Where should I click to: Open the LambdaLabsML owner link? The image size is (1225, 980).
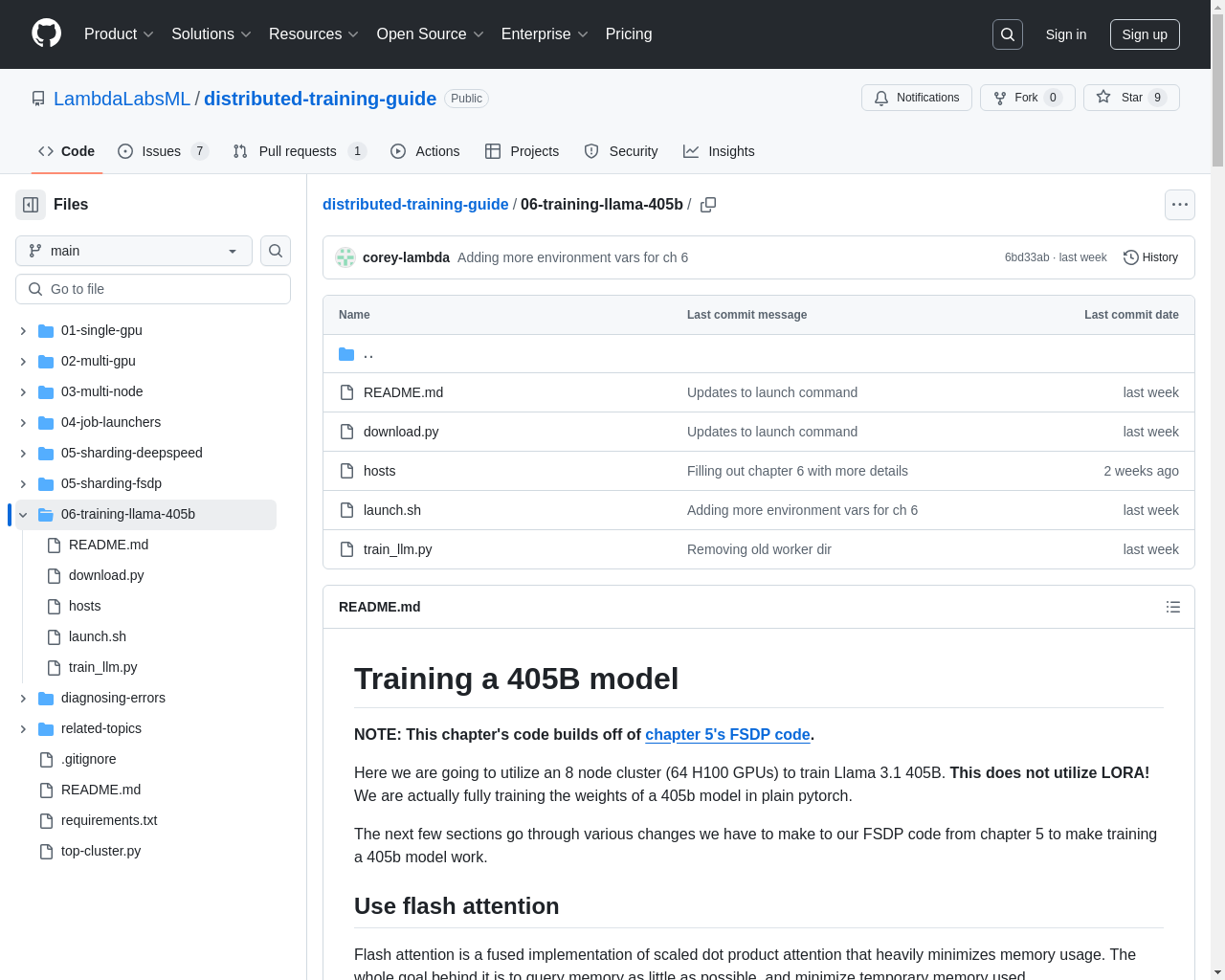point(122,99)
